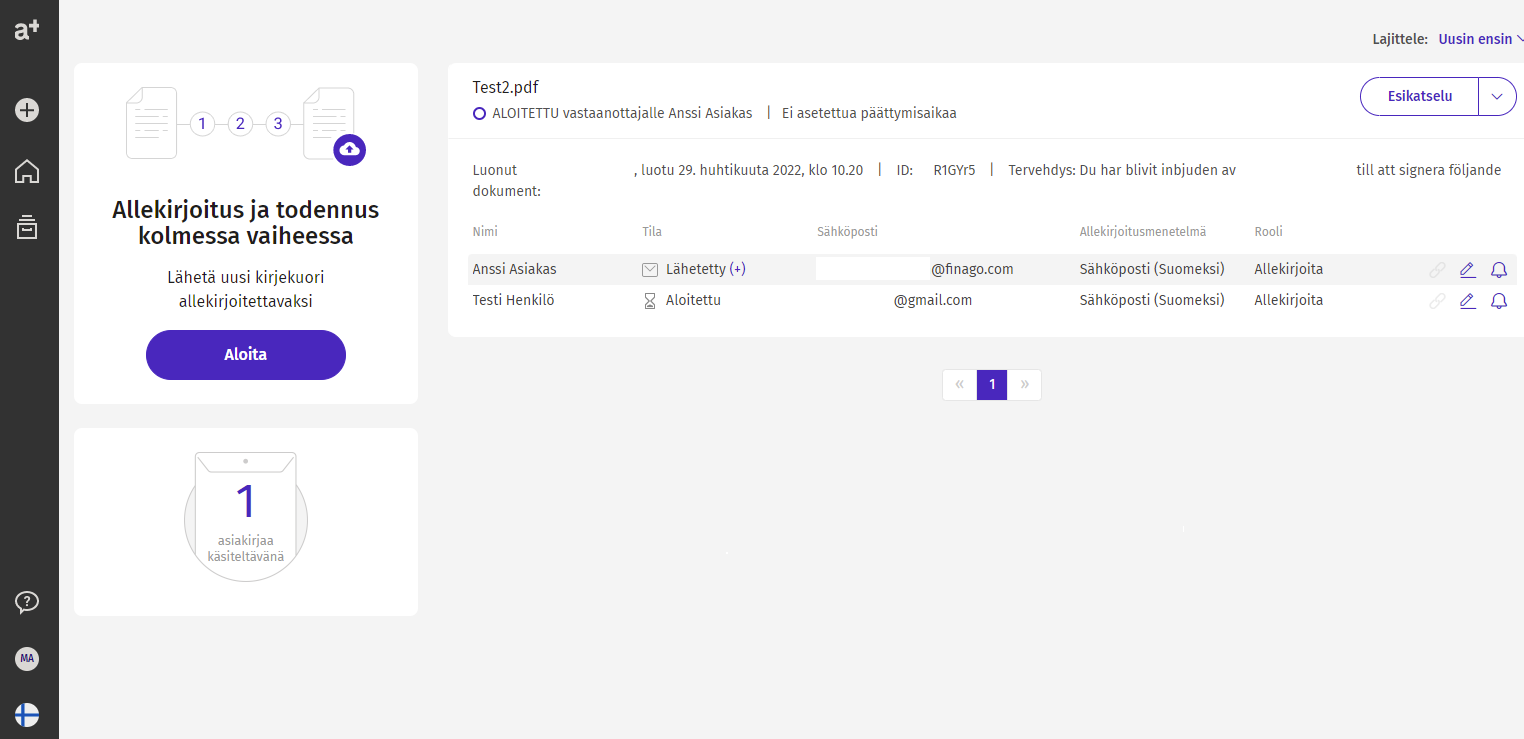Click the Esikatselu button
The height and width of the screenshot is (739, 1524).
1419,96
